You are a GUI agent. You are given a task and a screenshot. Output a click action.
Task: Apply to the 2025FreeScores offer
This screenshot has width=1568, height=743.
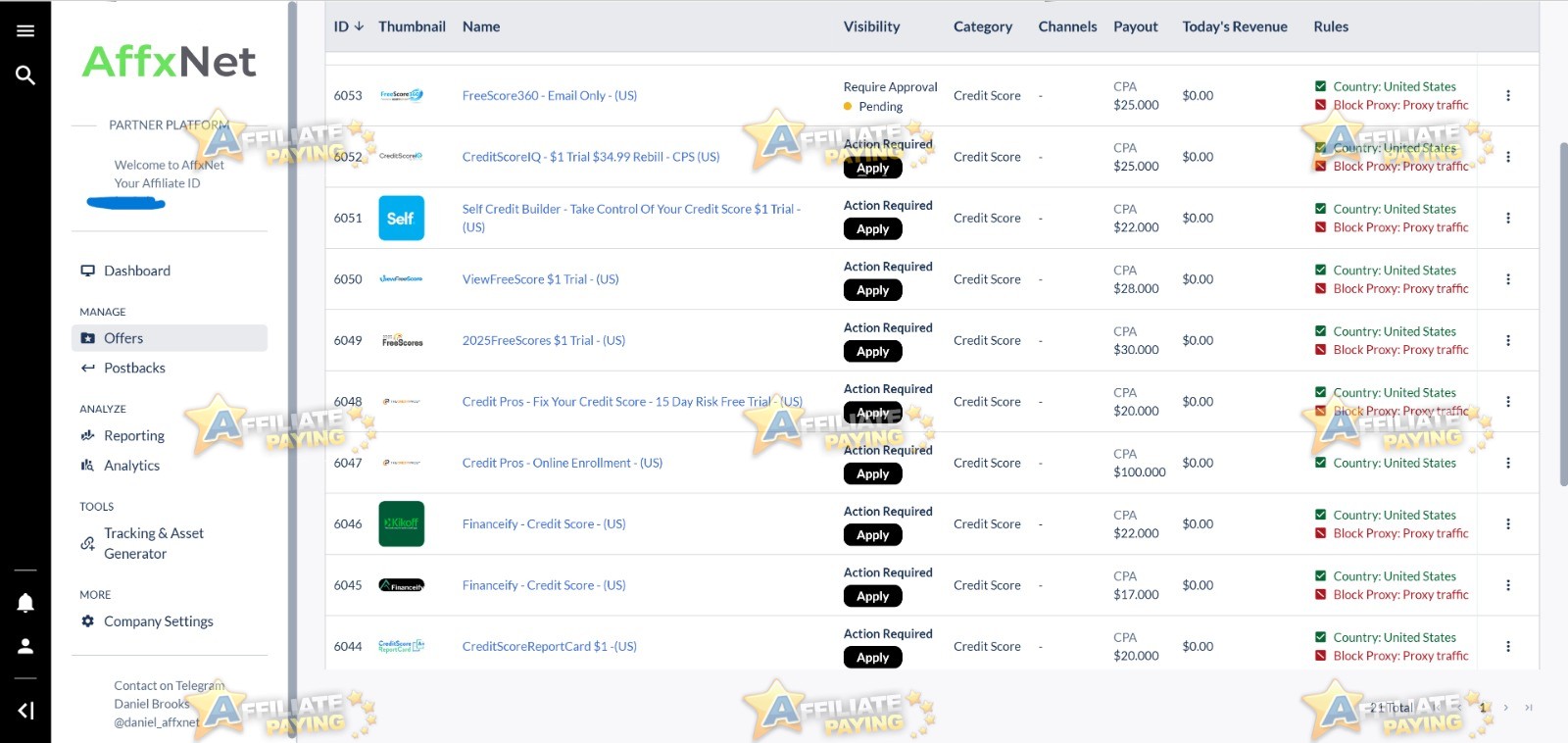[x=872, y=352]
